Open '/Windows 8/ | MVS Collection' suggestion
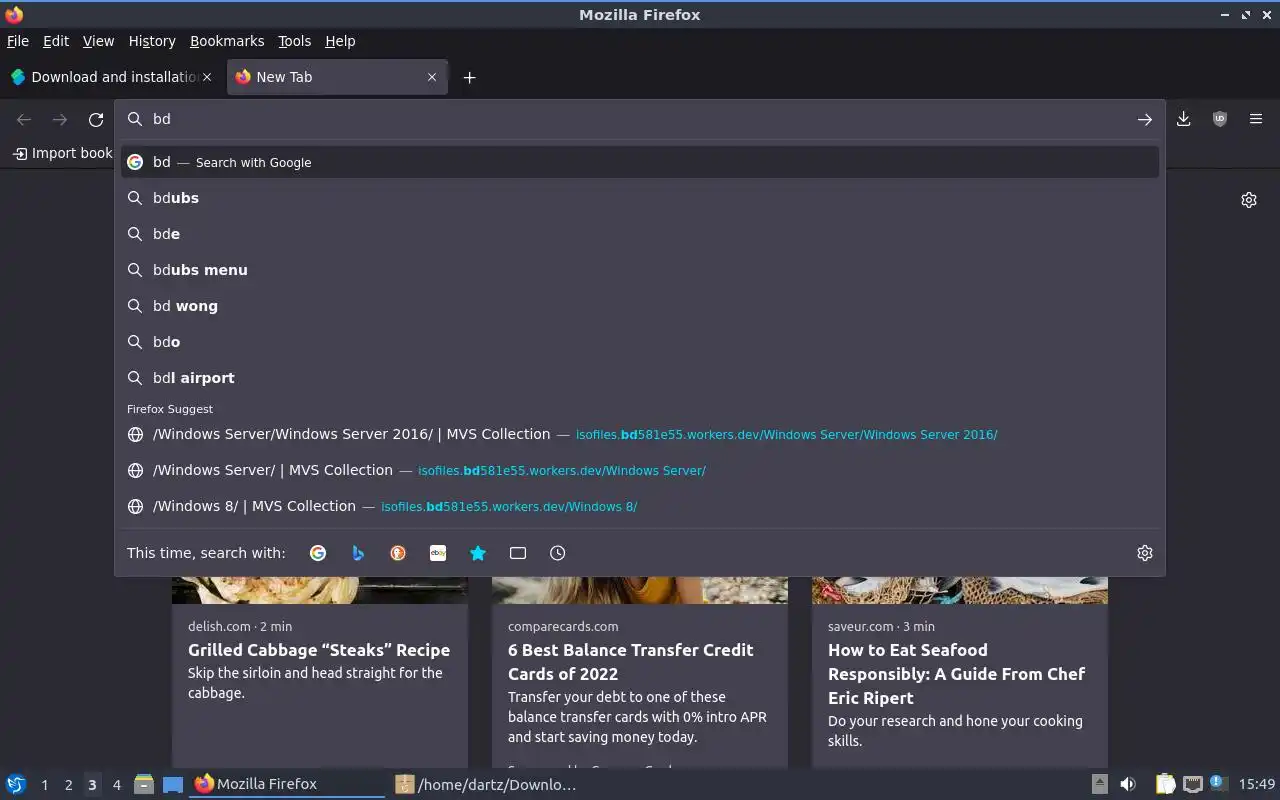The image size is (1280, 800). (x=640, y=506)
